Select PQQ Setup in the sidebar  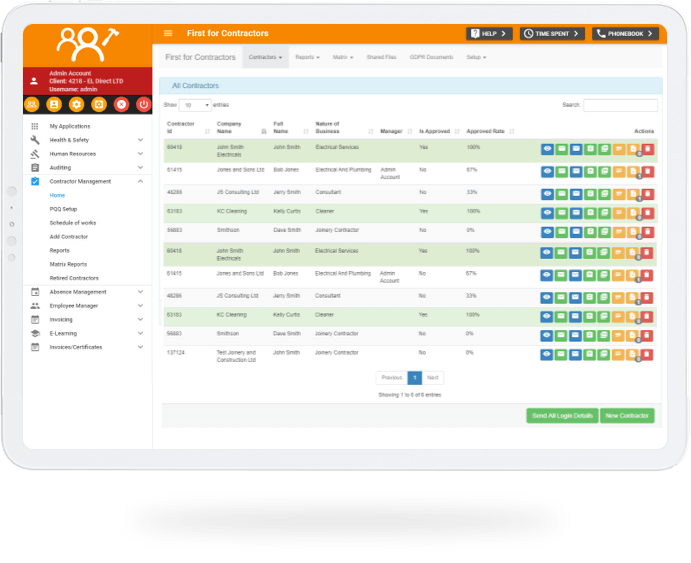click(x=63, y=209)
